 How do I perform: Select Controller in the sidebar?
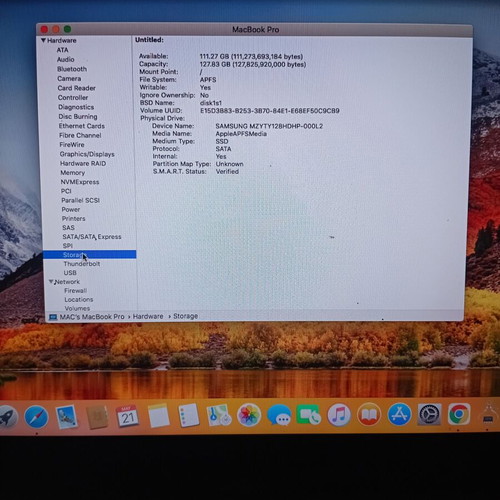click(73, 98)
